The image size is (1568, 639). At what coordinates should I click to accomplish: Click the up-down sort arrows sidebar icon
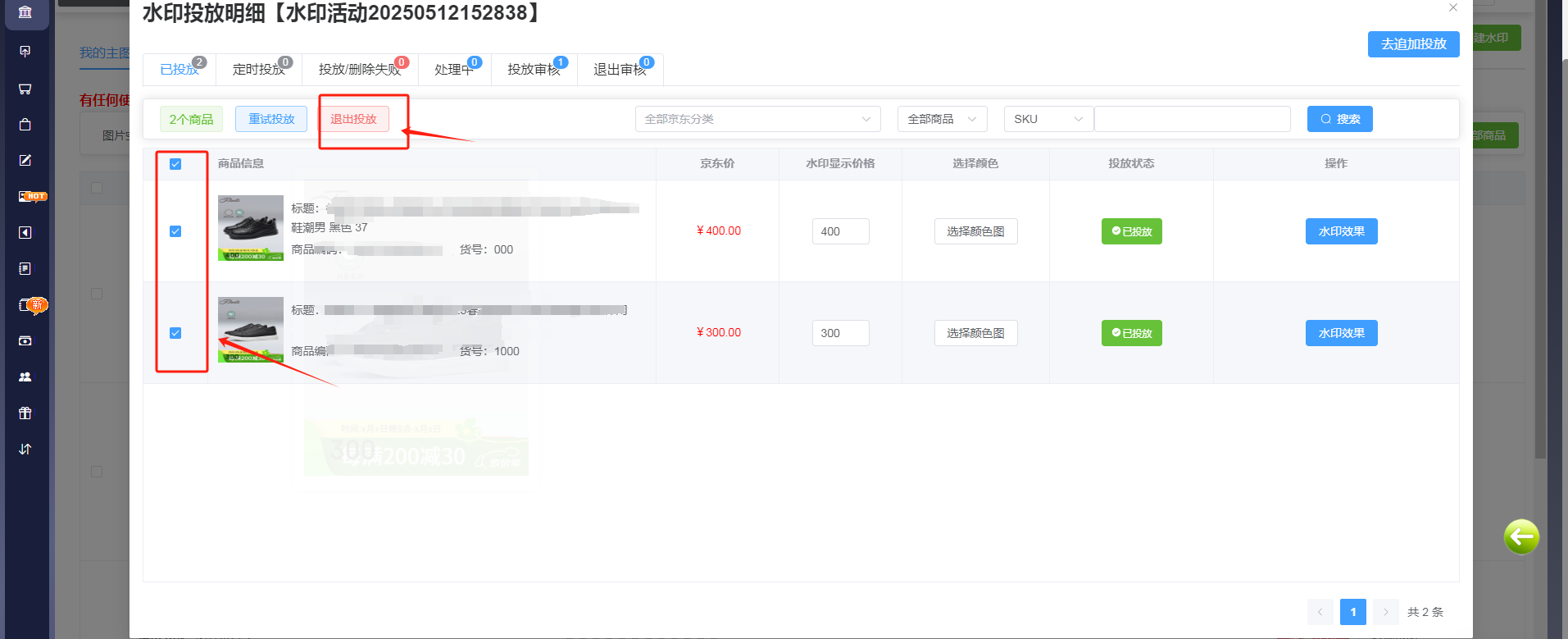pos(25,450)
